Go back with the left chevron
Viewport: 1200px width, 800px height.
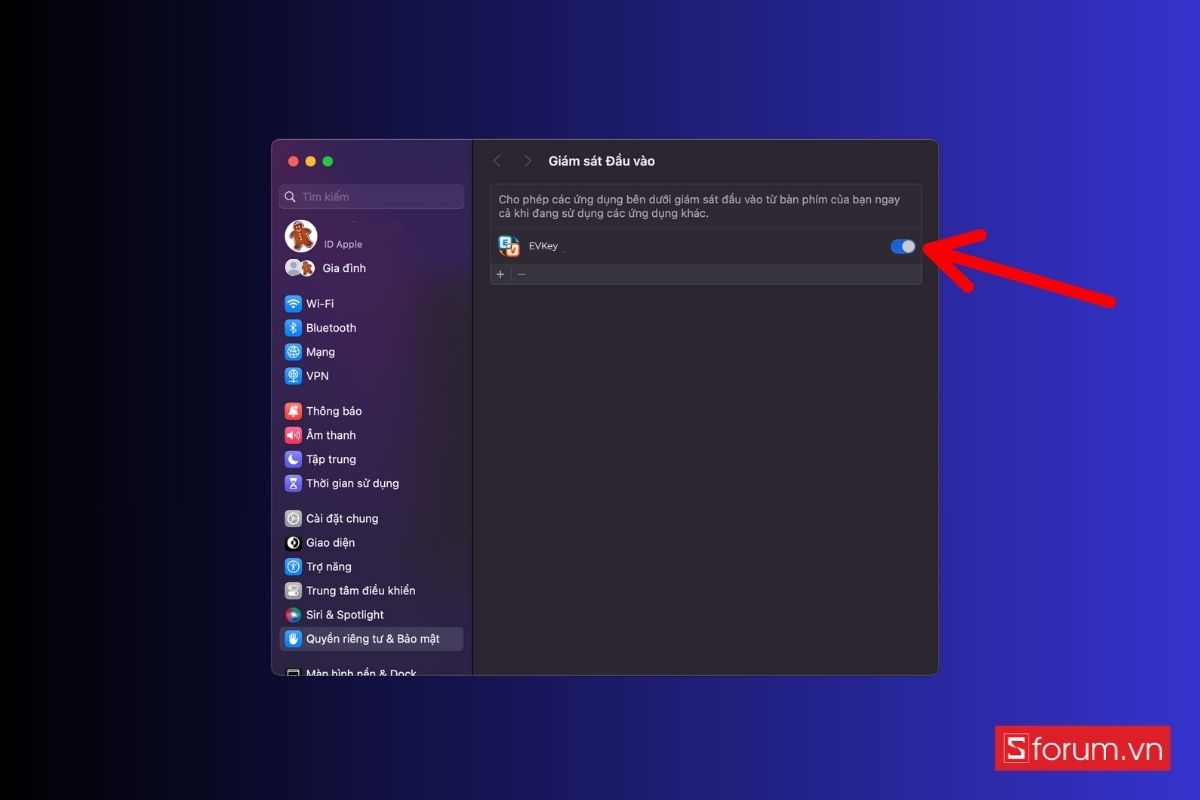tap(497, 161)
